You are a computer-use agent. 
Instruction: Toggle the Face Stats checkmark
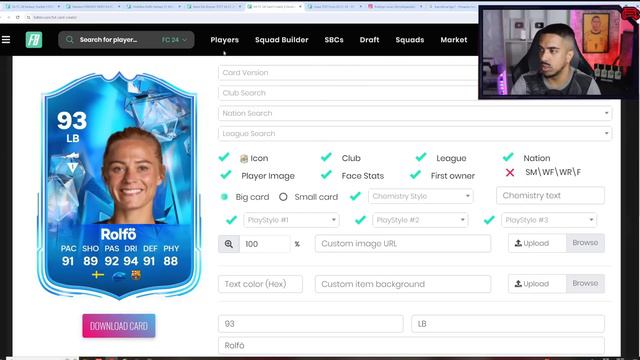click(x=326, y=175)
